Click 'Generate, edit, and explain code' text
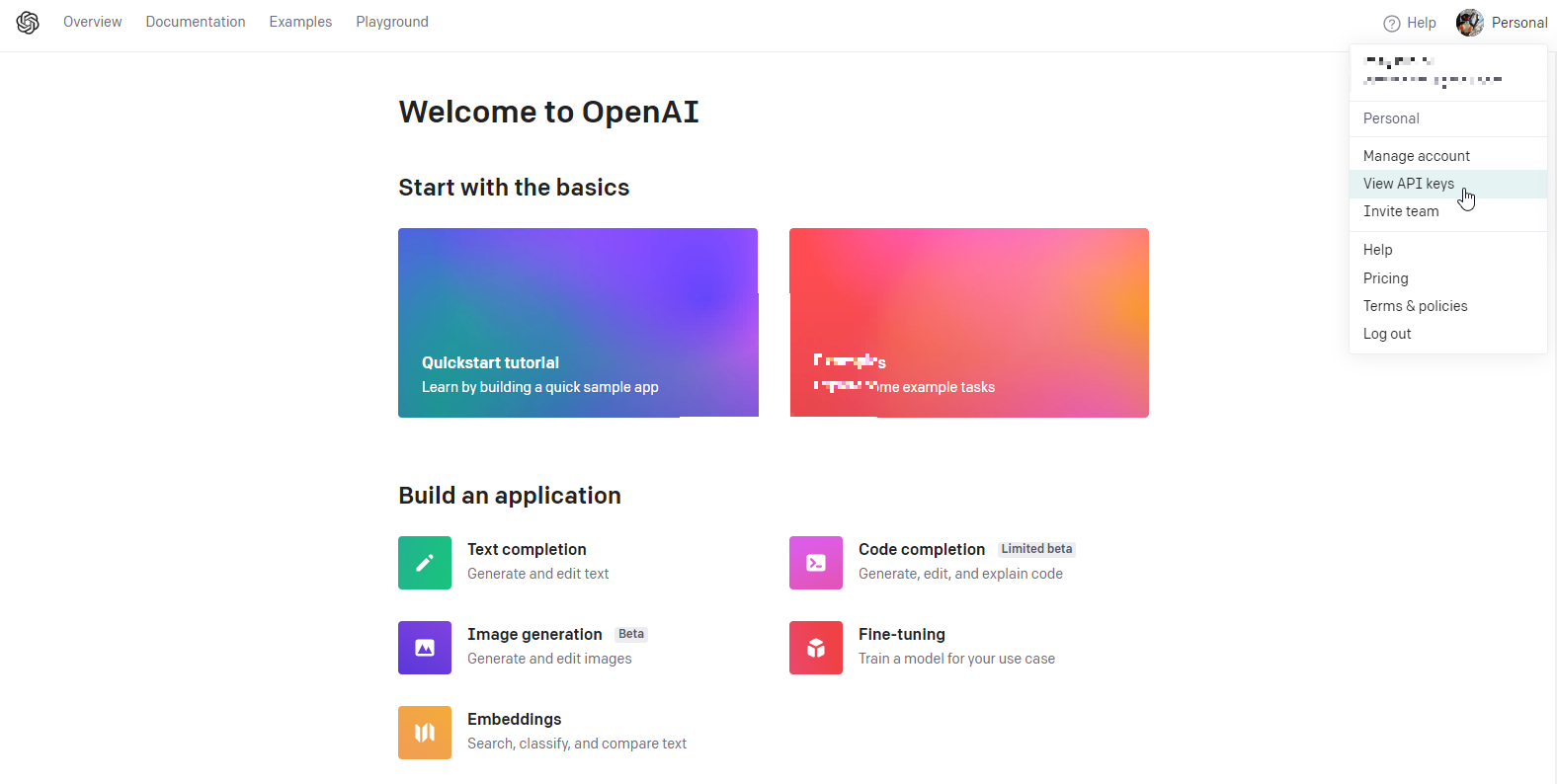The width and height of the screenshot is (1557, 784). pyautogui.click(x=960, y=574)
